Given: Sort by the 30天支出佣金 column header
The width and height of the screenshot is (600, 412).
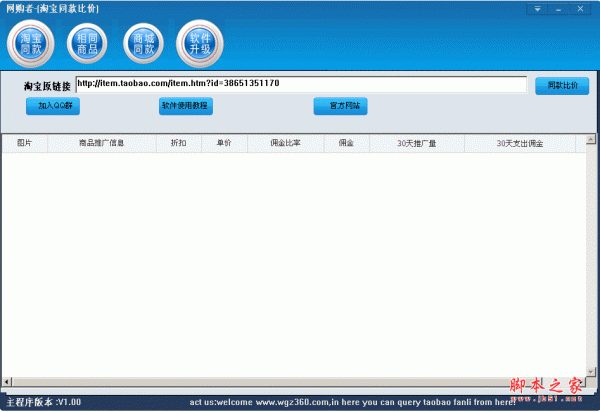Looking at the screenshot, I should click(x=520, y=143).
